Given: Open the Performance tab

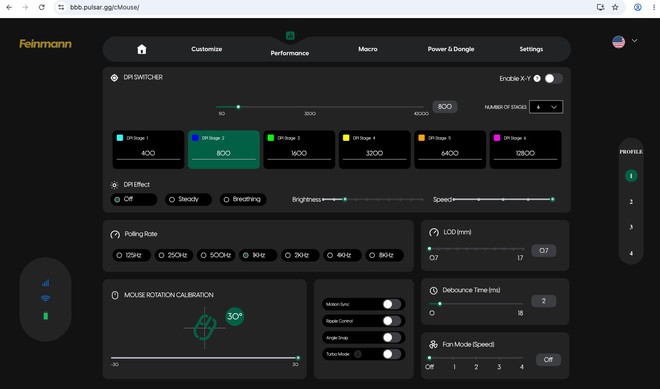Looking at the screenshot, I should point(290,53).
